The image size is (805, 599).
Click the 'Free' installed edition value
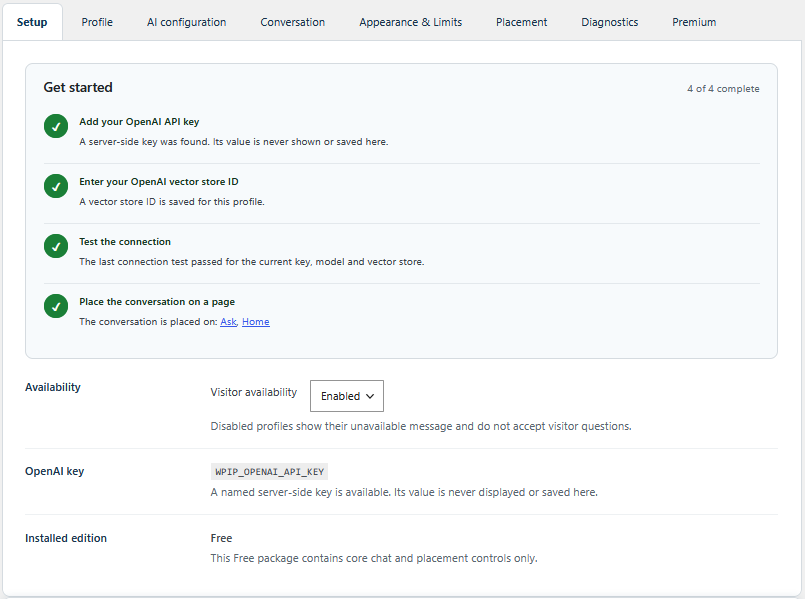click(x=221, y=538)
